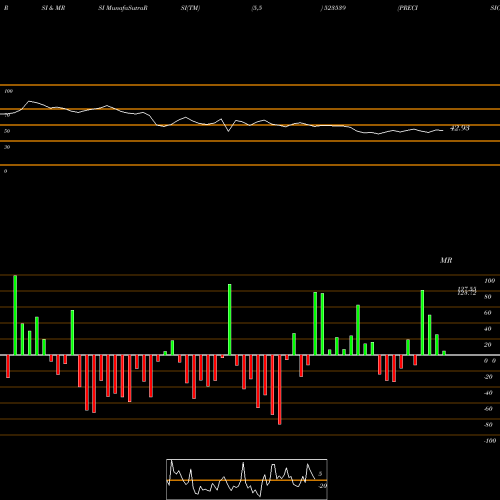Click the RSI axis label 30

click(7, 147)
